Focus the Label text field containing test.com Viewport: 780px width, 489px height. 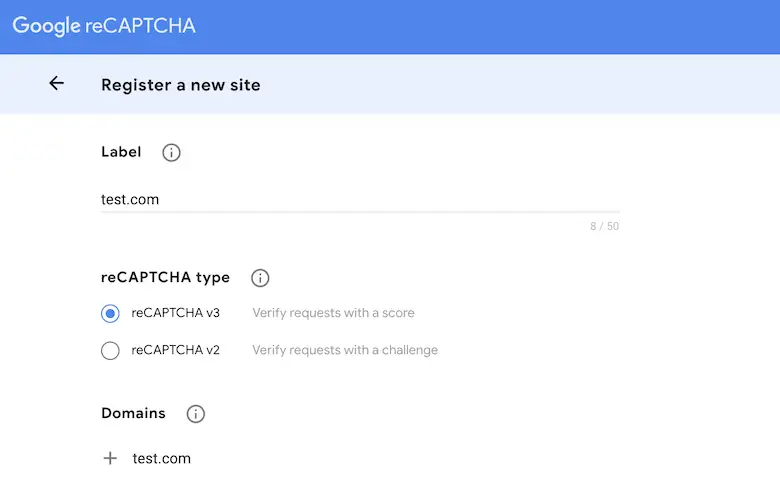point(360,199)
